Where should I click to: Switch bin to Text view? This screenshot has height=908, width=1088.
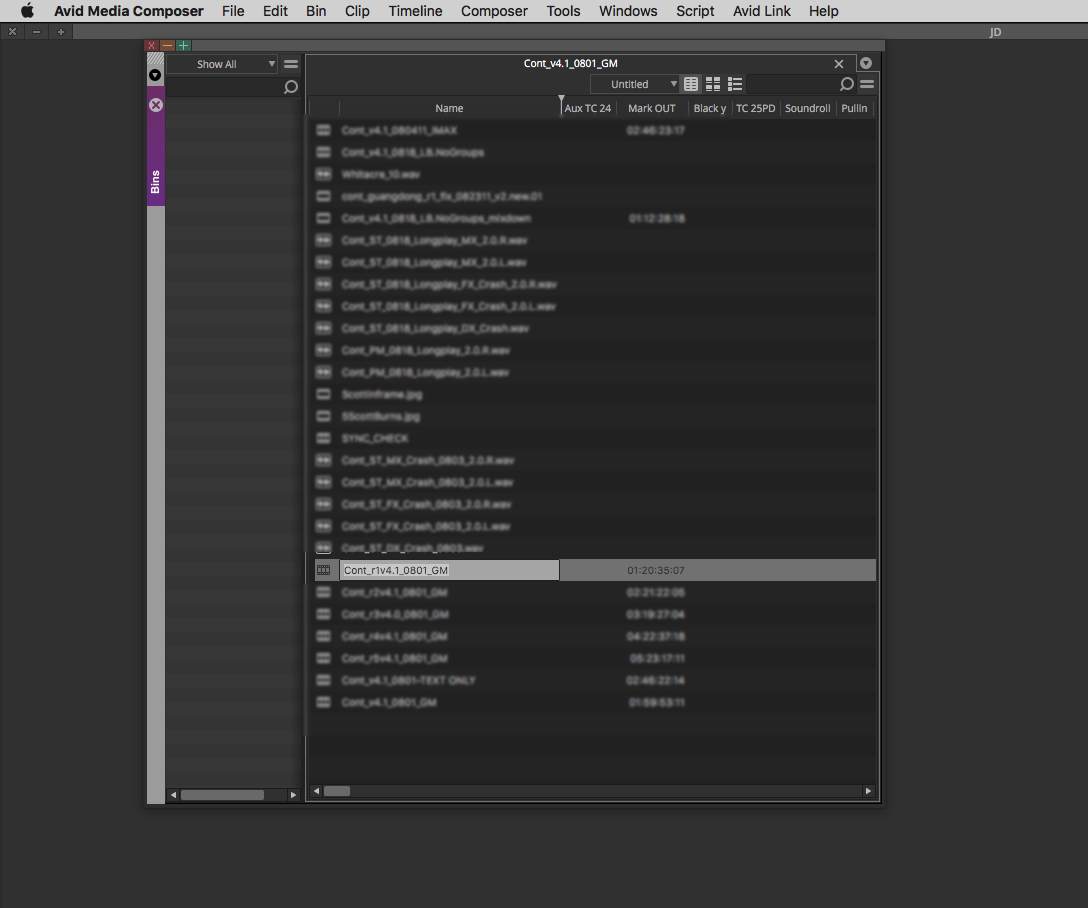click(x=690, y=84)
